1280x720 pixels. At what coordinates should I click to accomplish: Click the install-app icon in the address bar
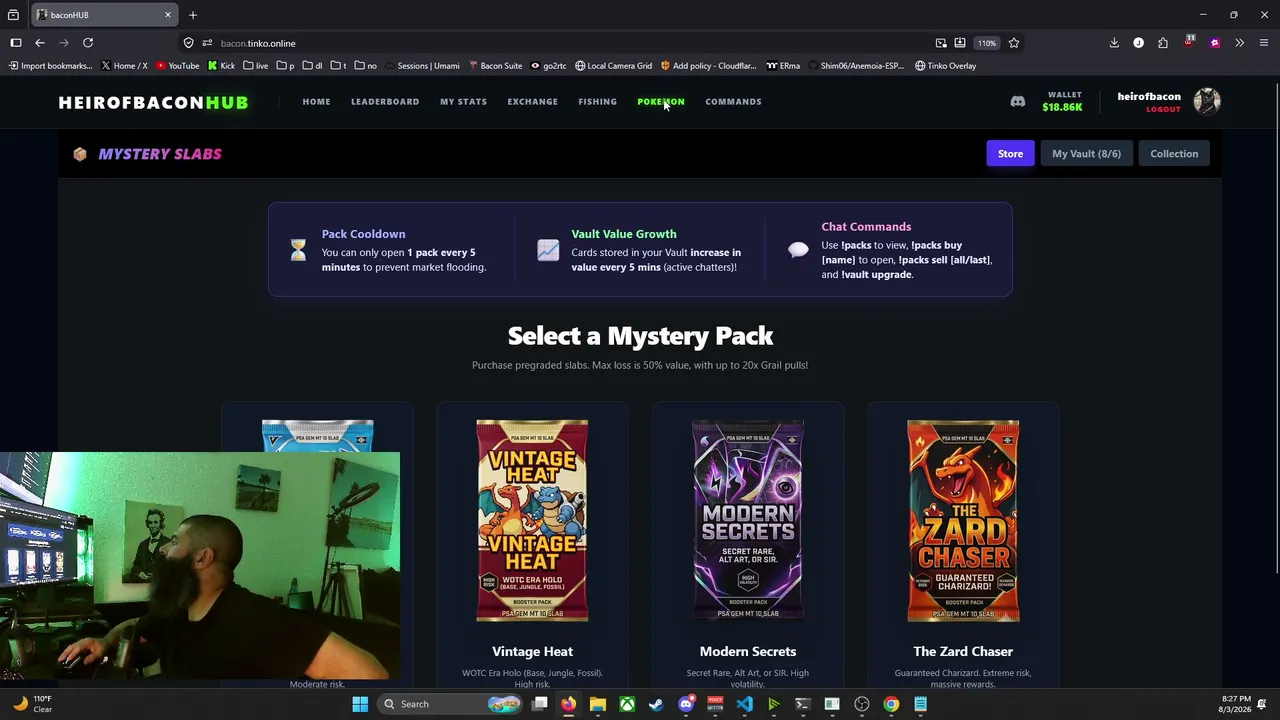click(960, 43)
